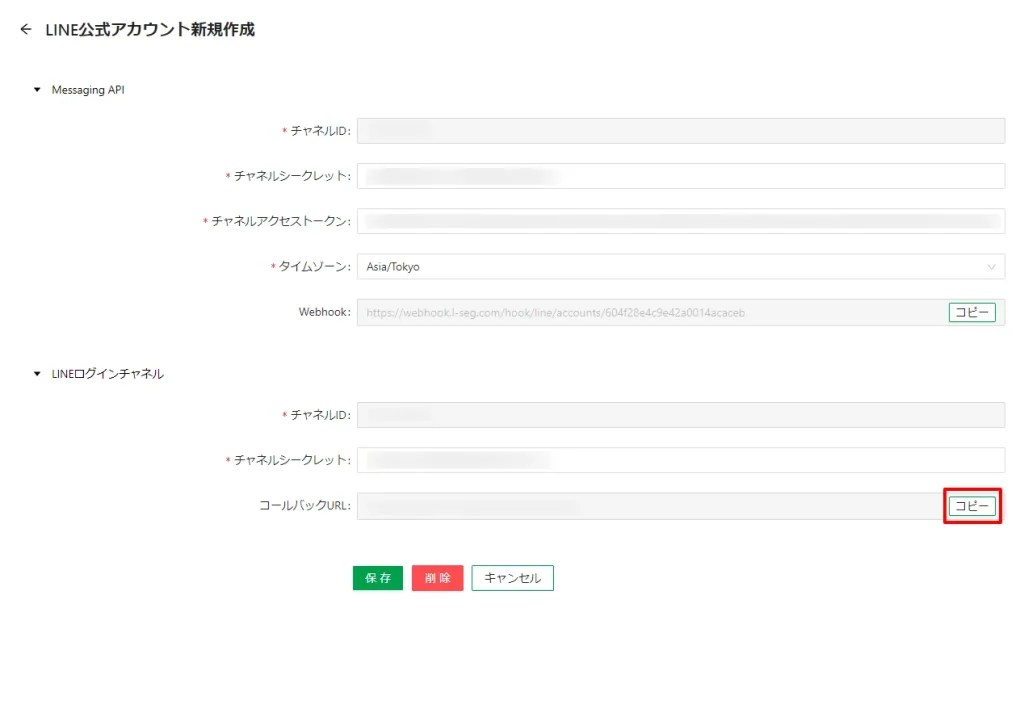The width and height of the screenshot is (1024, 721).
Task: Click the LINEログインチャネル section label
Action: coord(108,374)
